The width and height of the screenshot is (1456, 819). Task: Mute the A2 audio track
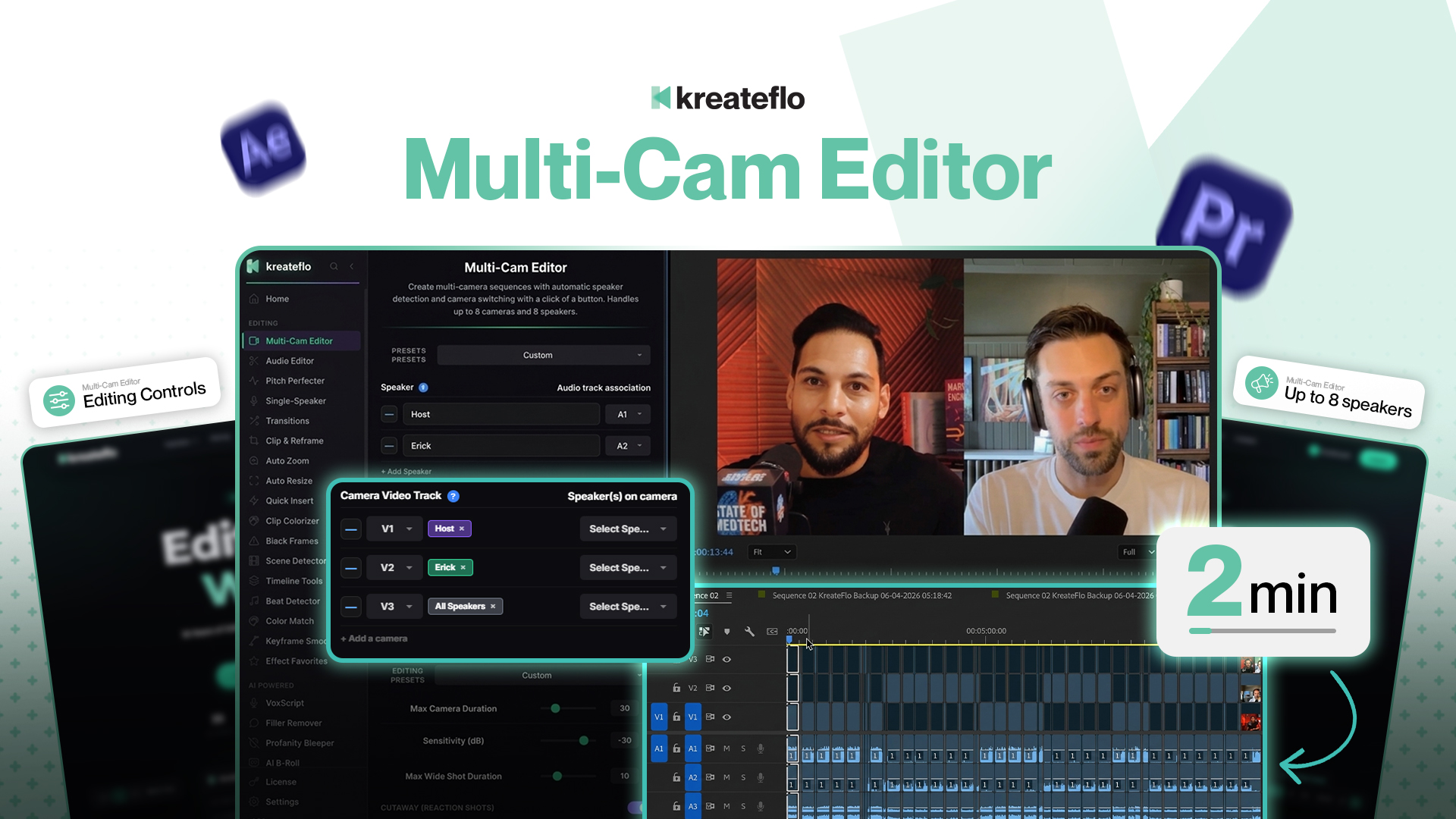coord(726,777)
